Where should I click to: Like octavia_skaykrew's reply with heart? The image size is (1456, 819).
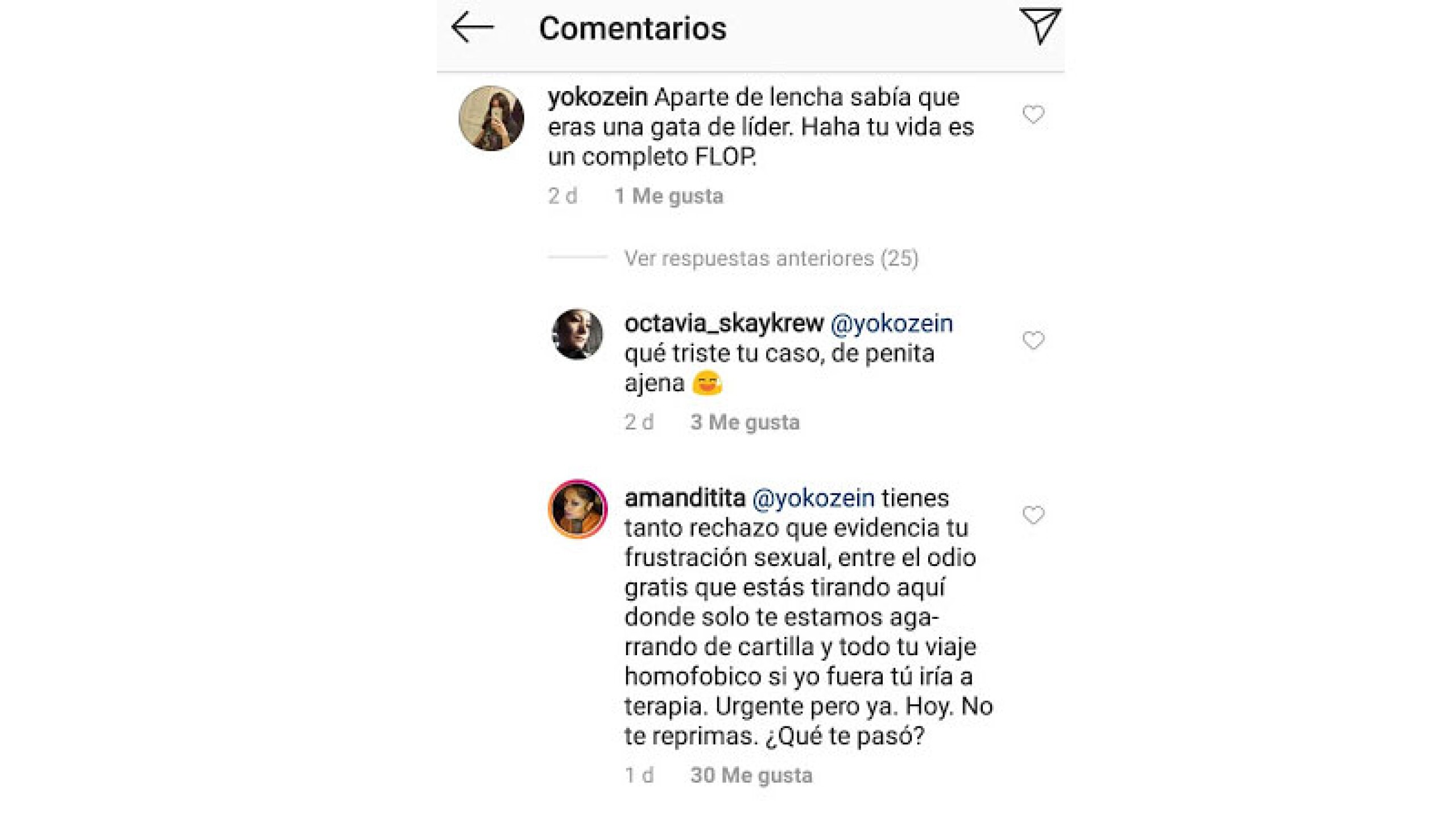tap(1033, 340)
